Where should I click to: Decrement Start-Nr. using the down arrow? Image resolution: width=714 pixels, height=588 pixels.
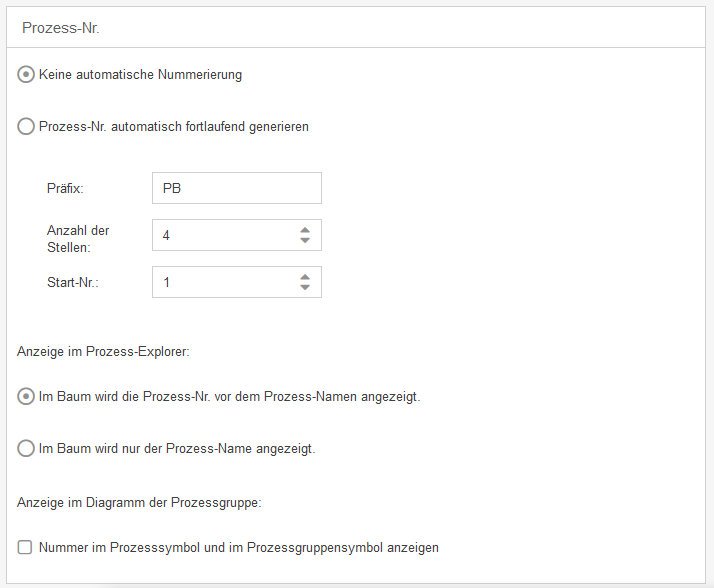(305, 288)
